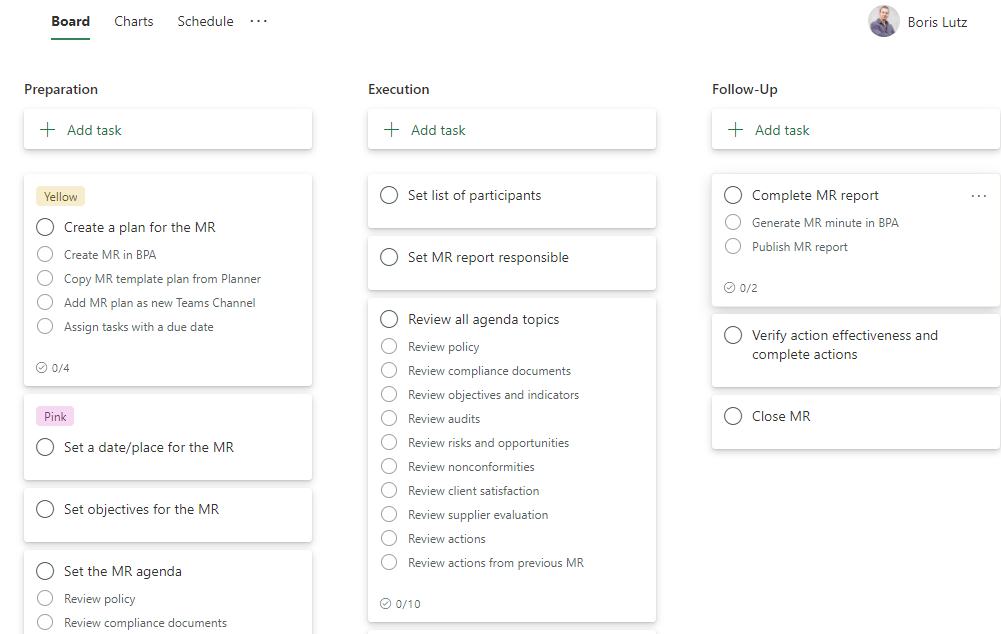
Task: Click the 0/4 checklist progress icon
Action: point(41,368)
